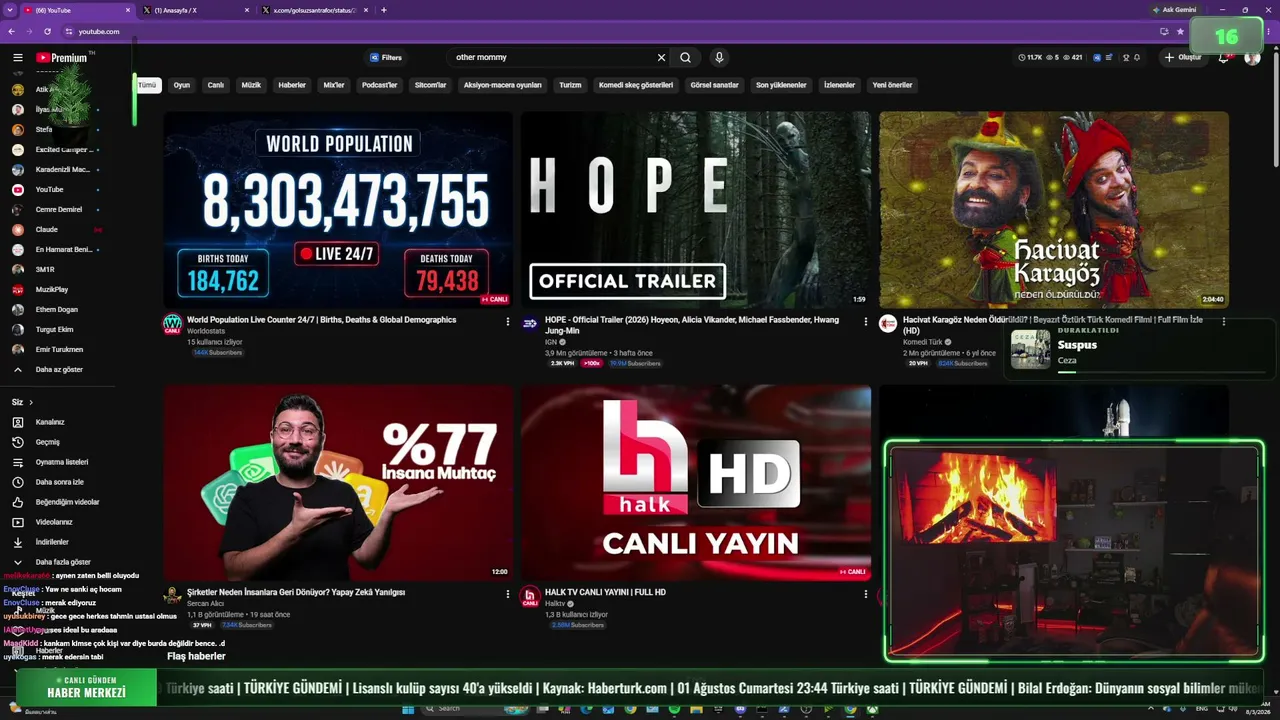Open more options for Halk TV video
This screenshot has width=1280, height=720.
[865, 594]
